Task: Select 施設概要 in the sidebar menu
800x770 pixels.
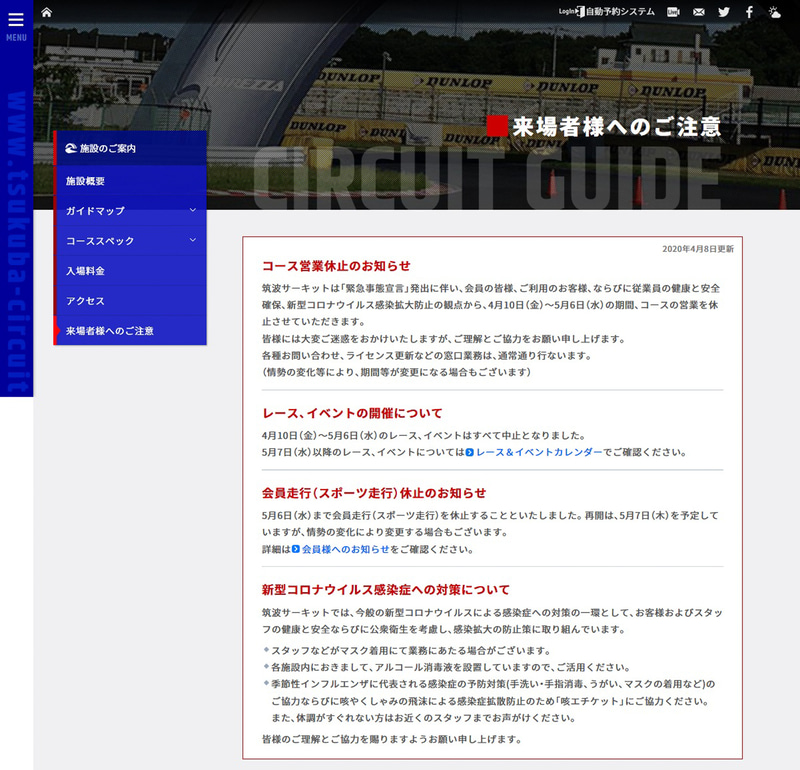Action: tap(87, 181)
